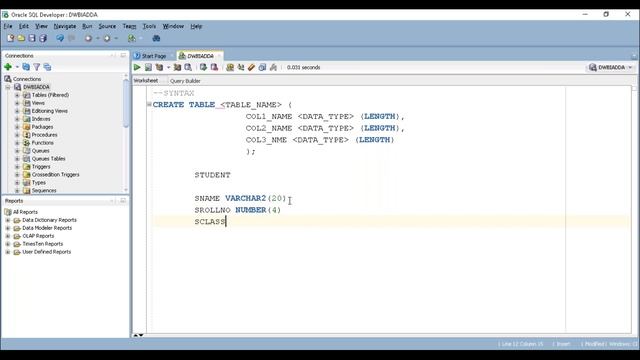
Task: Open the File menu
Action: point(8,26)
